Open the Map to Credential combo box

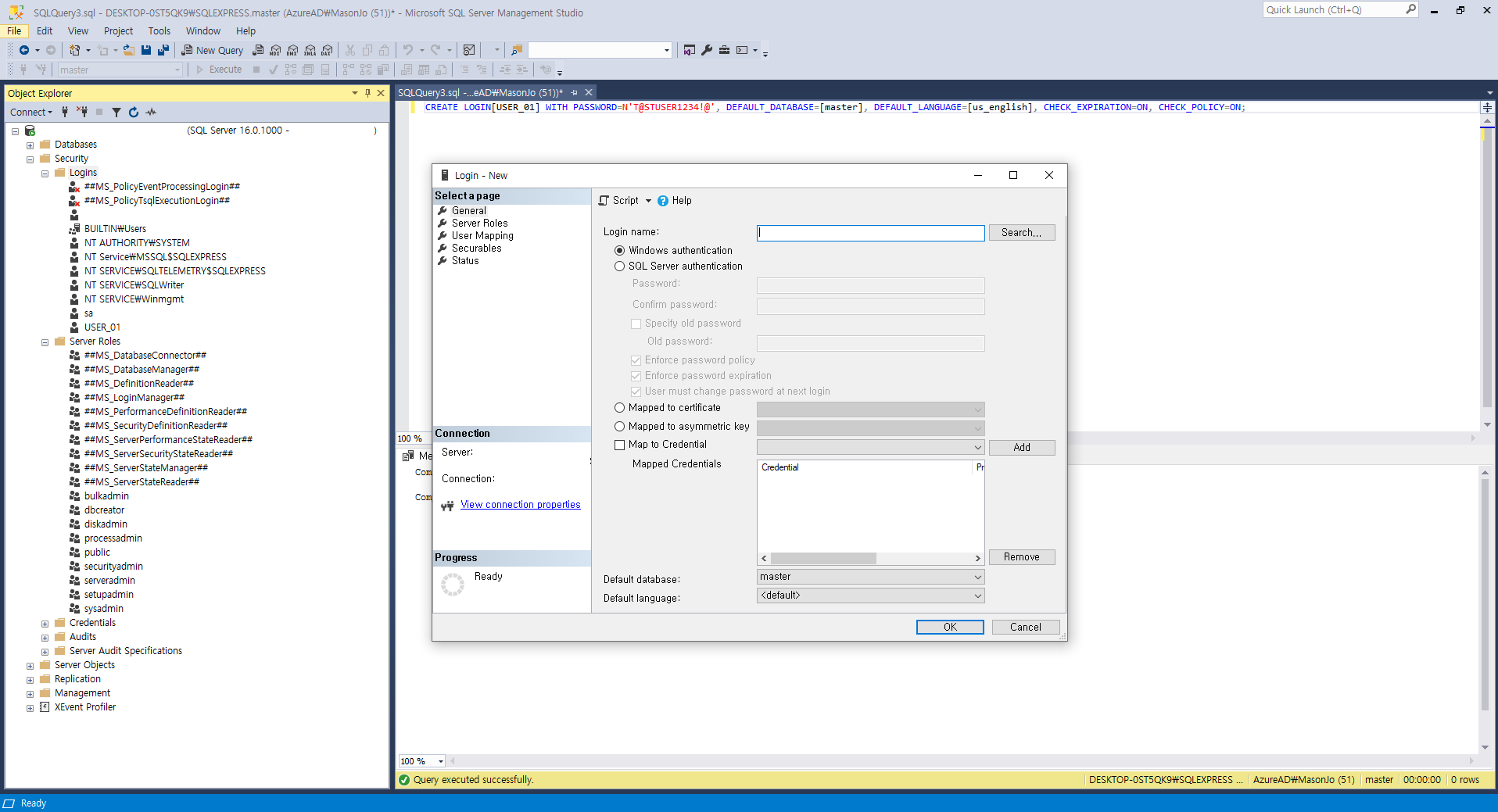coord(870,447)
